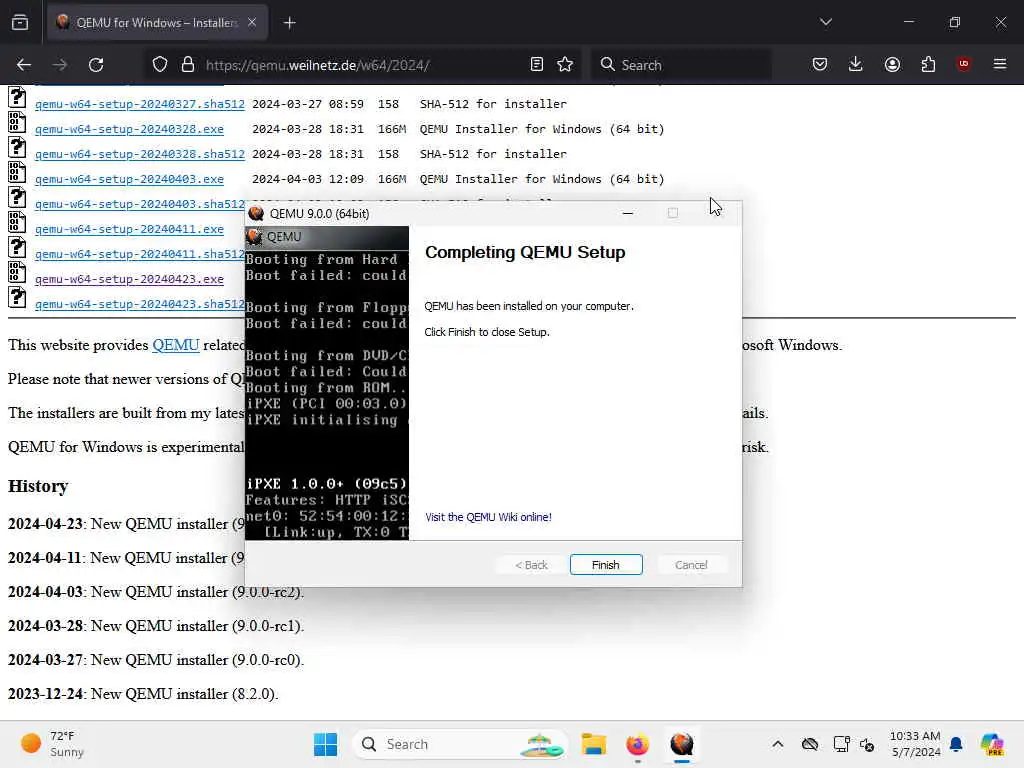This screenshot has width=1024, height=768.
Task: Download qemu-w64-setup-20240403.exe
Action: coord(129,179)
